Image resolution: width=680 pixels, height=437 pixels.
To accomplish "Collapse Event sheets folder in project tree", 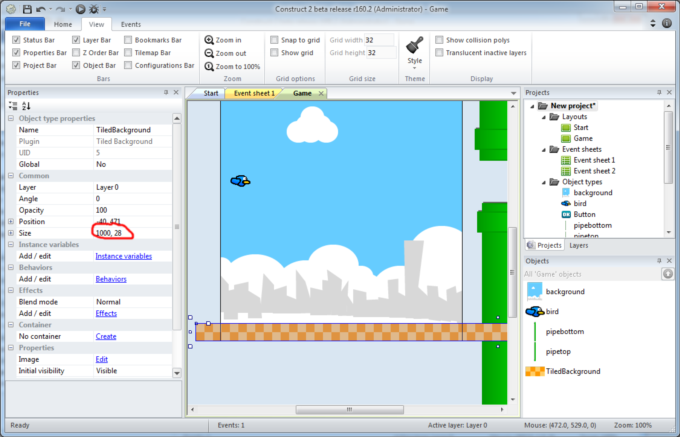I will 544,150.
